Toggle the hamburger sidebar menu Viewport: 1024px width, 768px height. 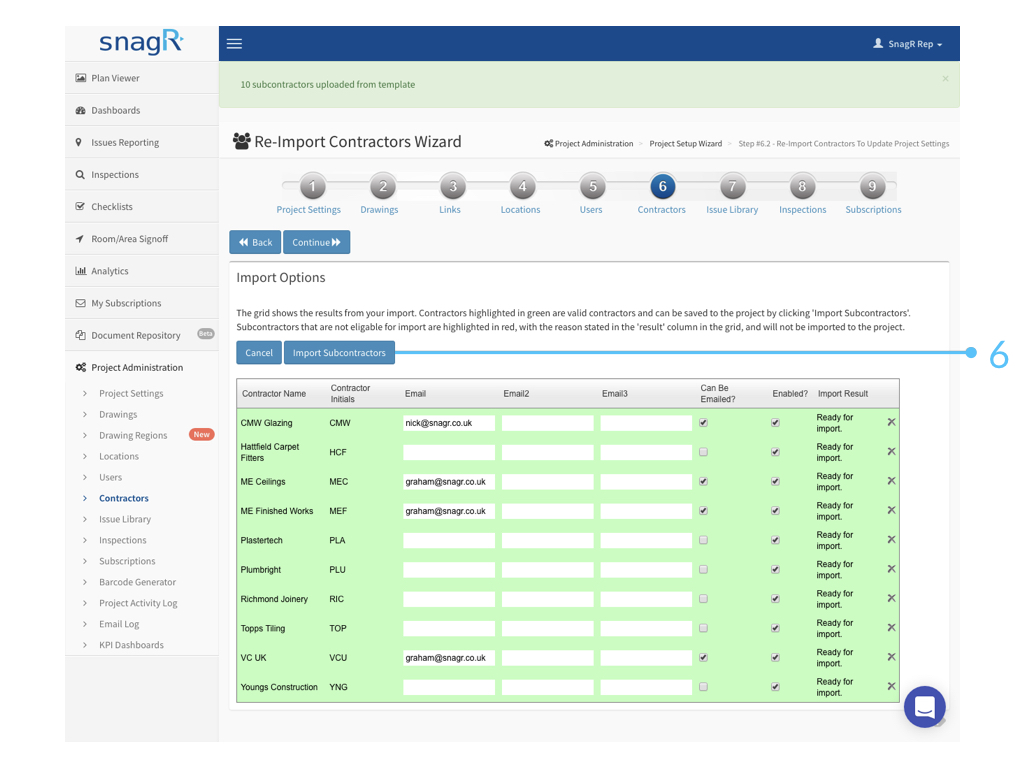pyautogui.click(x=234, y=44)
